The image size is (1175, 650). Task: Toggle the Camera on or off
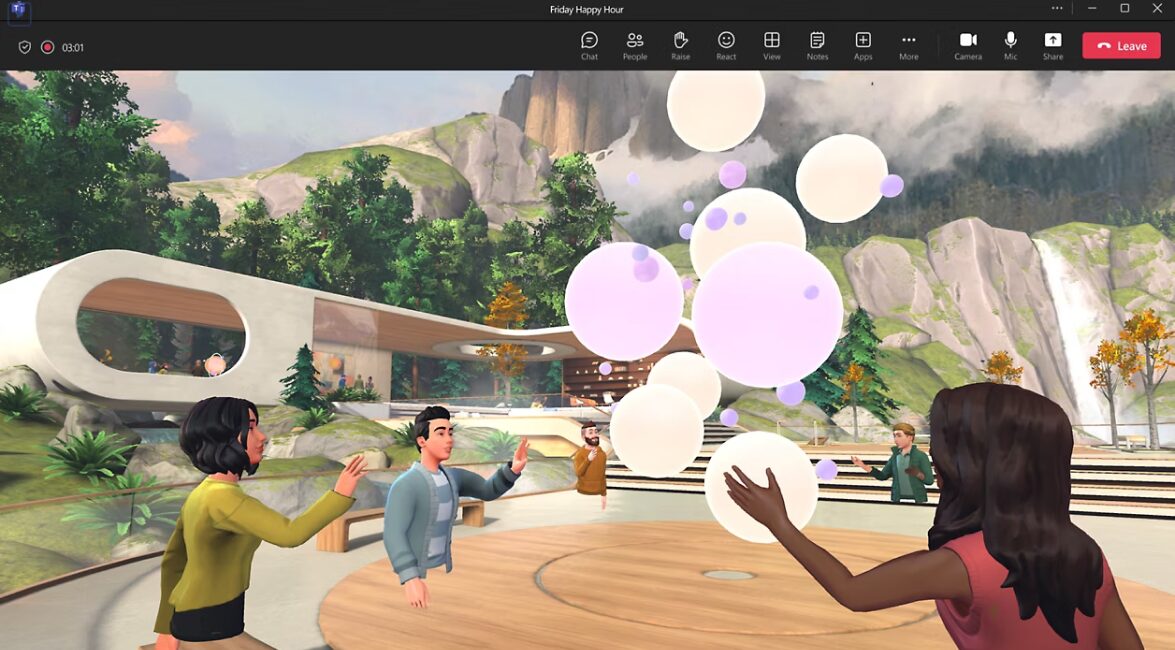click(968, 46)
